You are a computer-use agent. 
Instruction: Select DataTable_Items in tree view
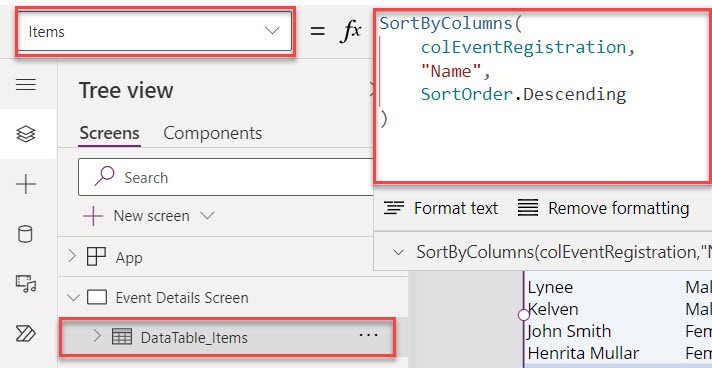pos(194,338)
